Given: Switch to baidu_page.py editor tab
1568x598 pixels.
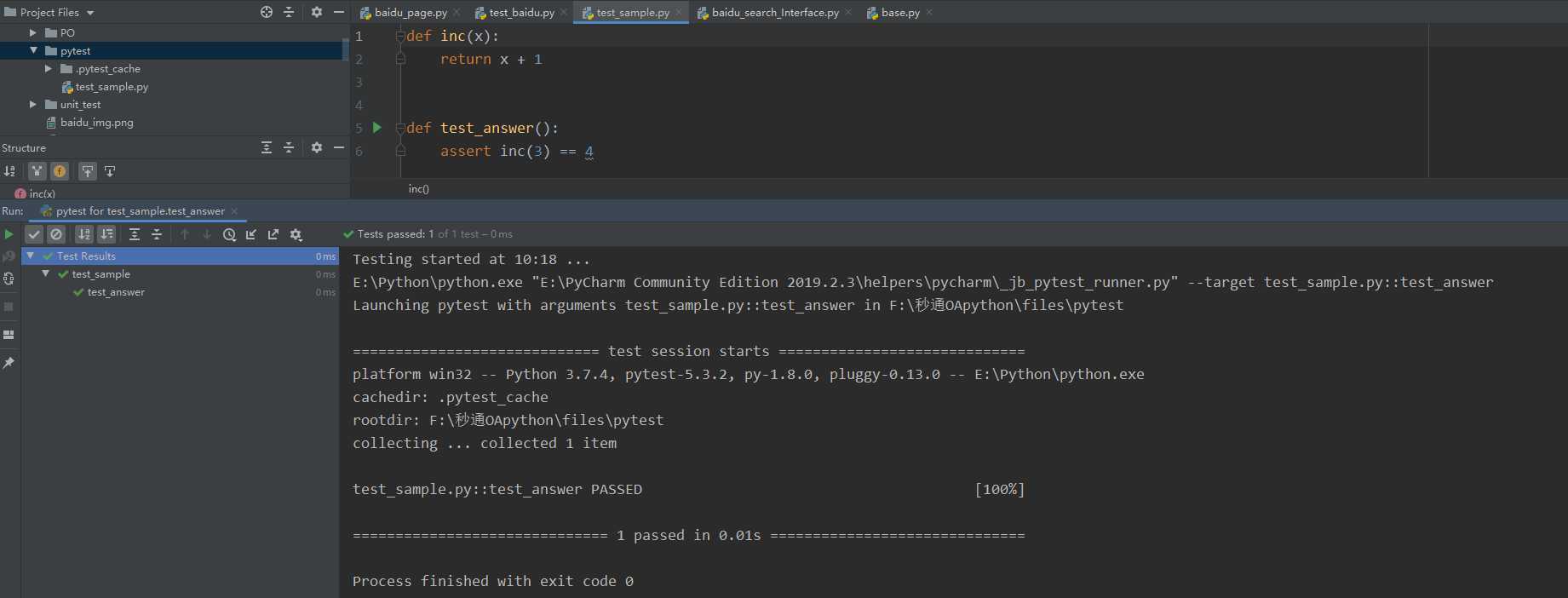Looking at the screenshot, I should [x=410, y=13].
